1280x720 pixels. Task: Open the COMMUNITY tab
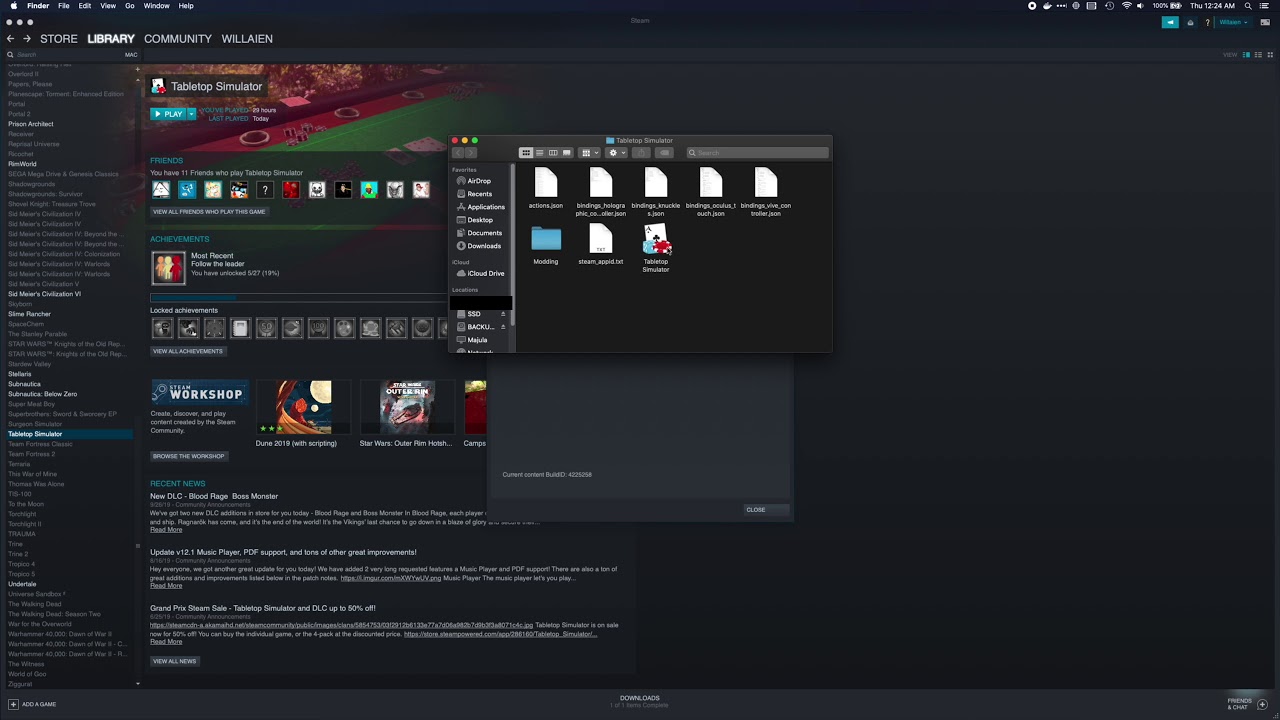[x=178, y=39]
